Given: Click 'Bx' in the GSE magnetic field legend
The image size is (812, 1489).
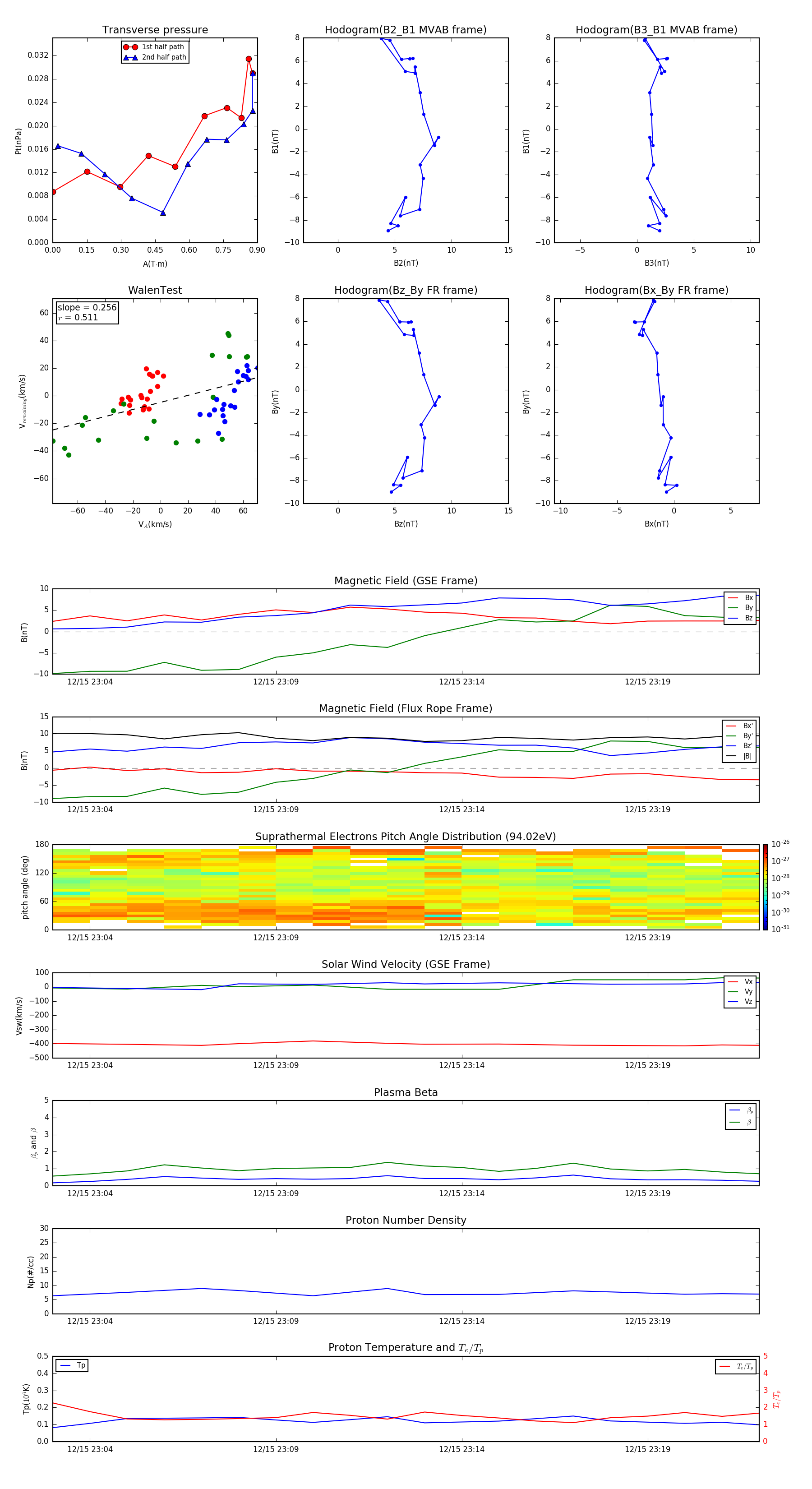Looking at the screenshot, I should point(748,598).
